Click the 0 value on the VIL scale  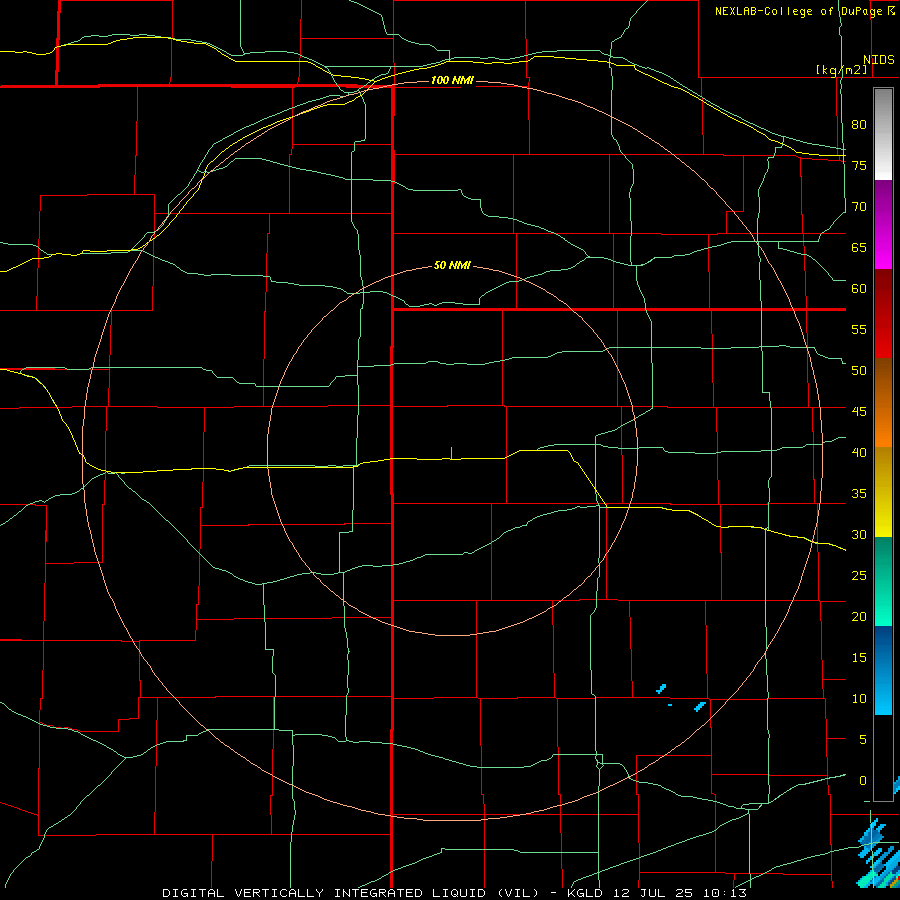863,781
